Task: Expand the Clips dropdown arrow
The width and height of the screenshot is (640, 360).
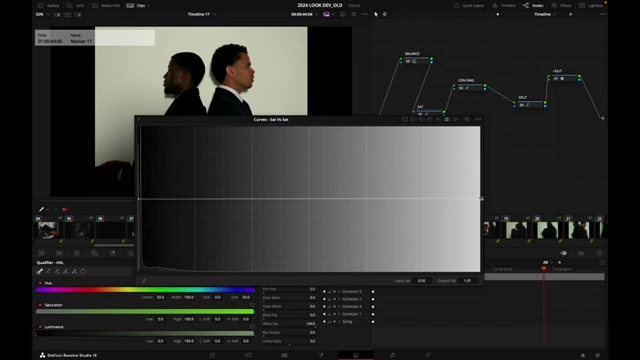Action: click(x=148, y=6)
